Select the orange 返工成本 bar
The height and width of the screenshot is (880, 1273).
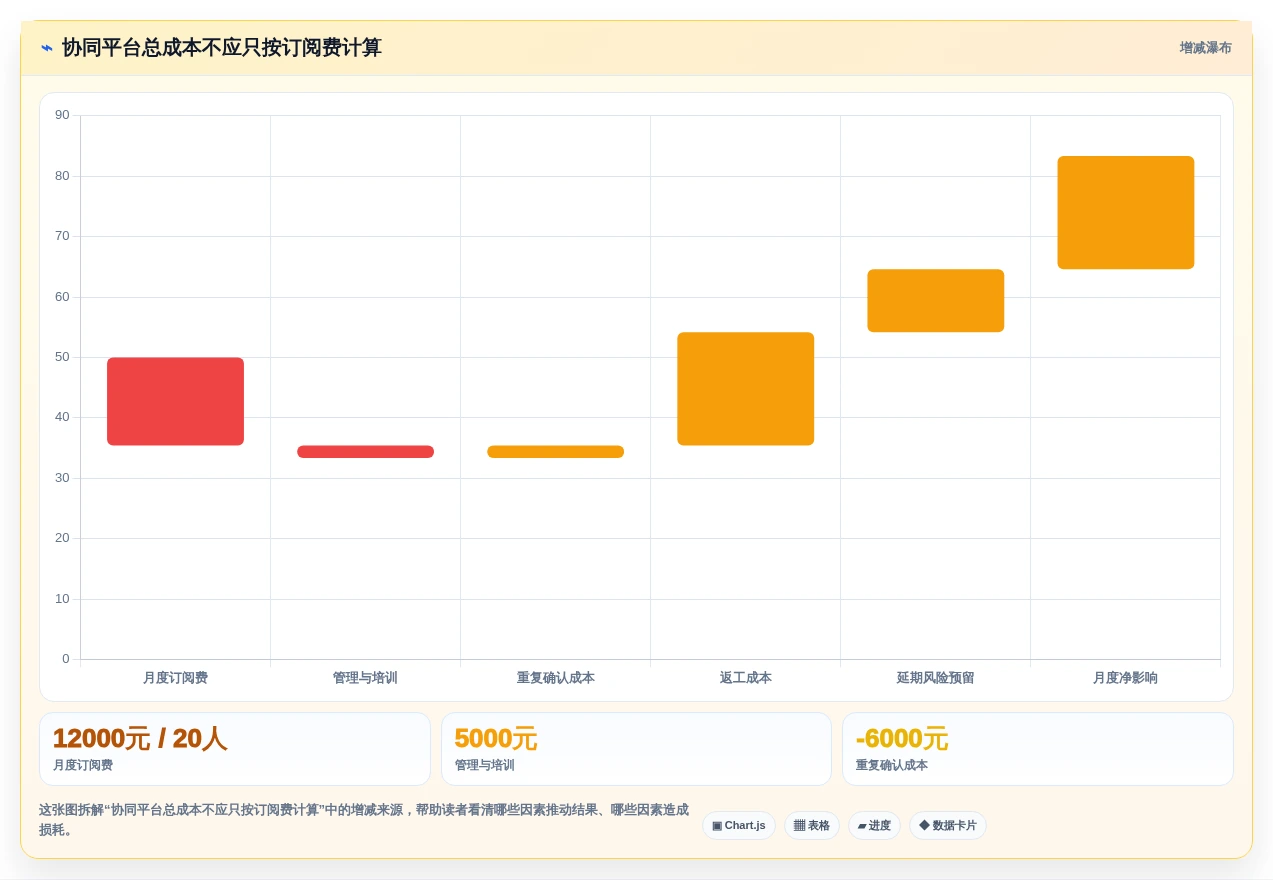point(745,388)
